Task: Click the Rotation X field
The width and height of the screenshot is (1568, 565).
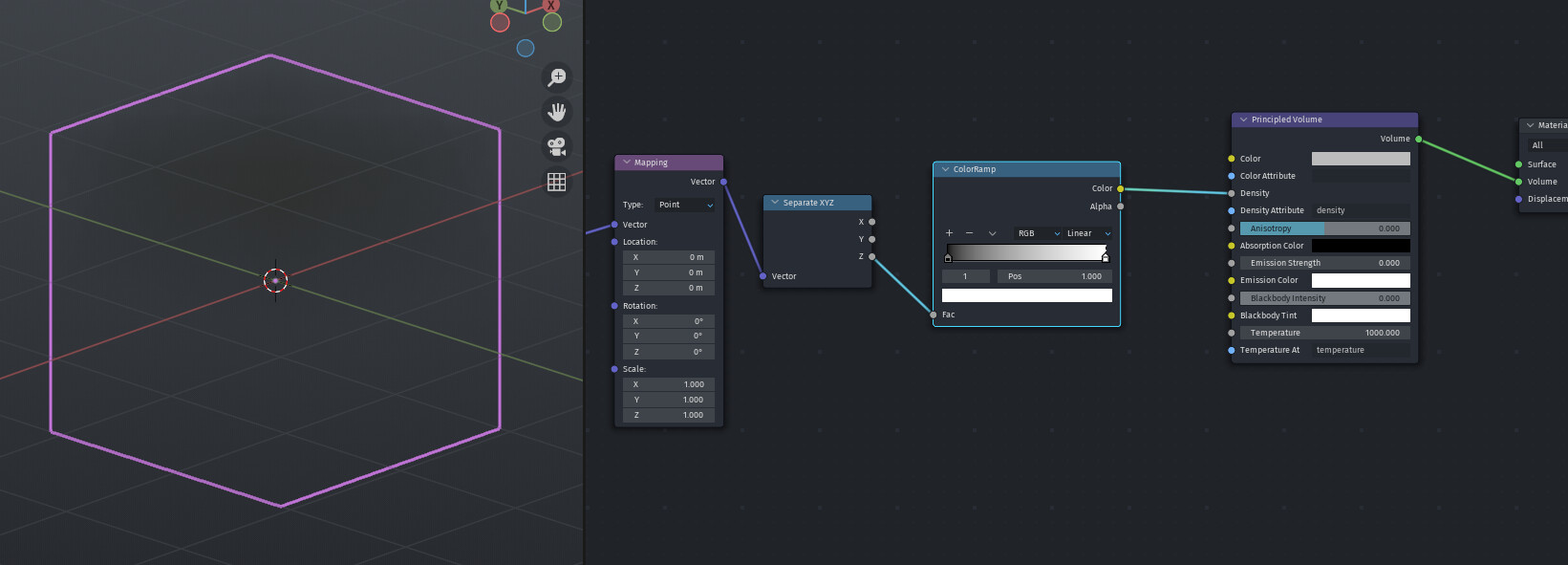Action: coord(669,321)
